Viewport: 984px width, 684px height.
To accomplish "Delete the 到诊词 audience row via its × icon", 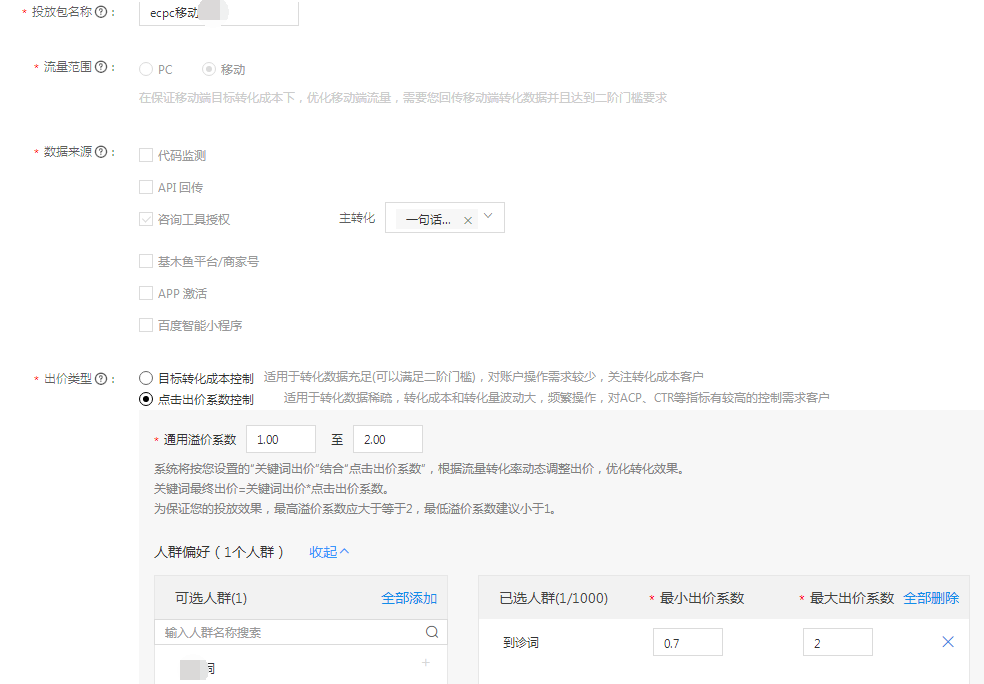I will (x=948, y=641).
